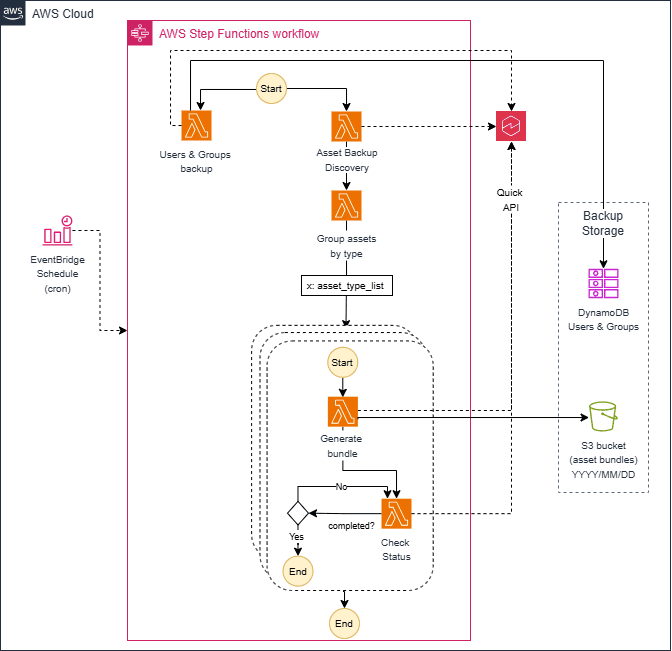The image size is (672, 651).
Task: Click the EventBridge Schedule (cron) label
Action: (x=57, y=274)
